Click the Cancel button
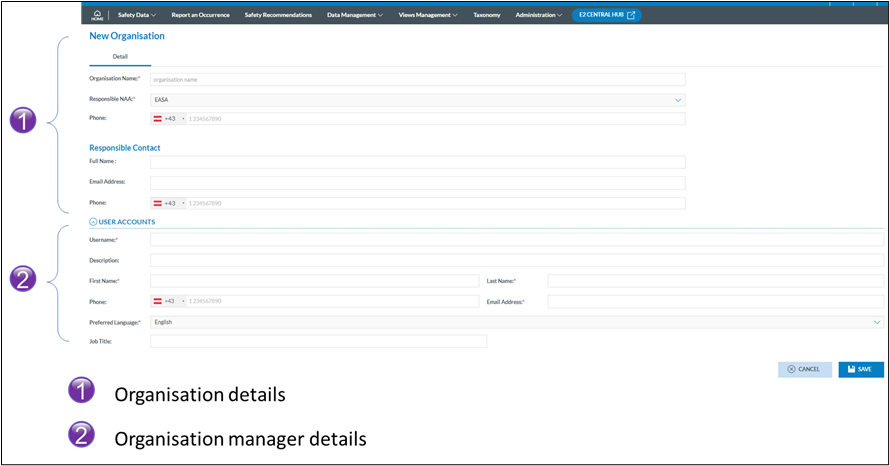Viewport: 890px width, 466px height. (x=804, y=369)
